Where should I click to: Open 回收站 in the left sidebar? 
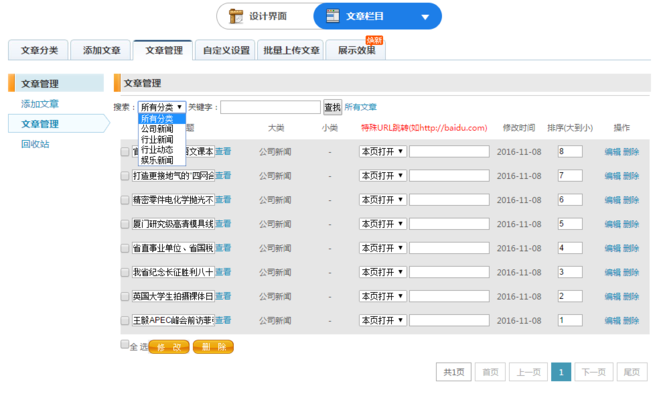click(x=35, y=144)
